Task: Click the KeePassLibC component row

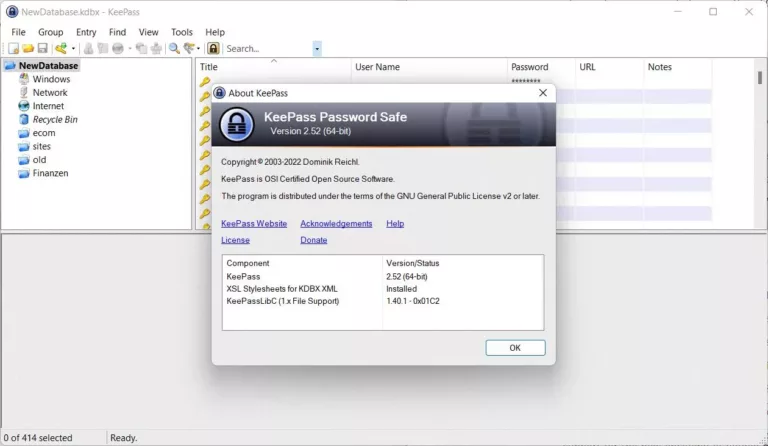Action: click(x=383, y=301)
